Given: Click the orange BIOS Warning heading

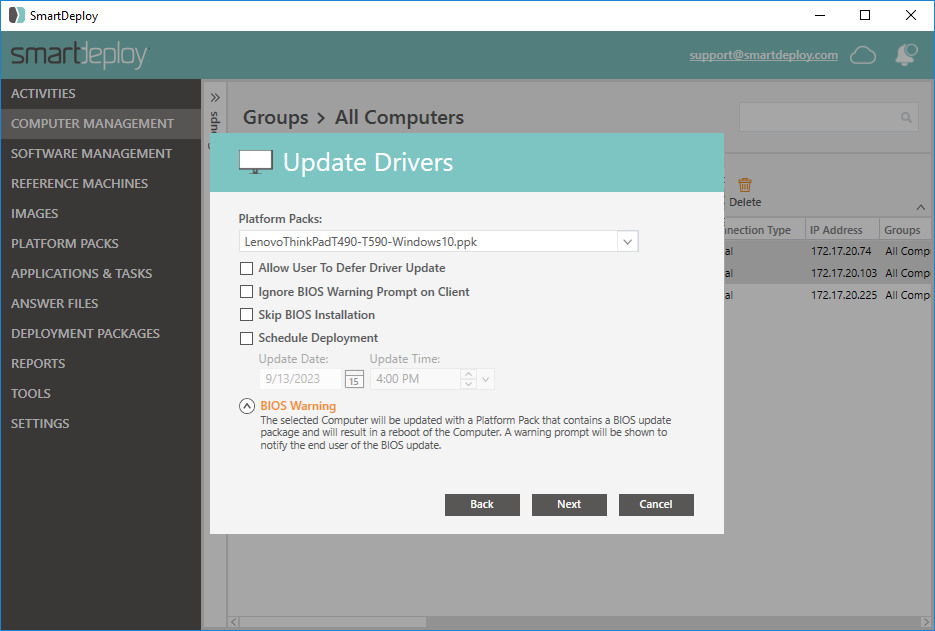Looking at the screenshot, I should (x=298, y=406).
